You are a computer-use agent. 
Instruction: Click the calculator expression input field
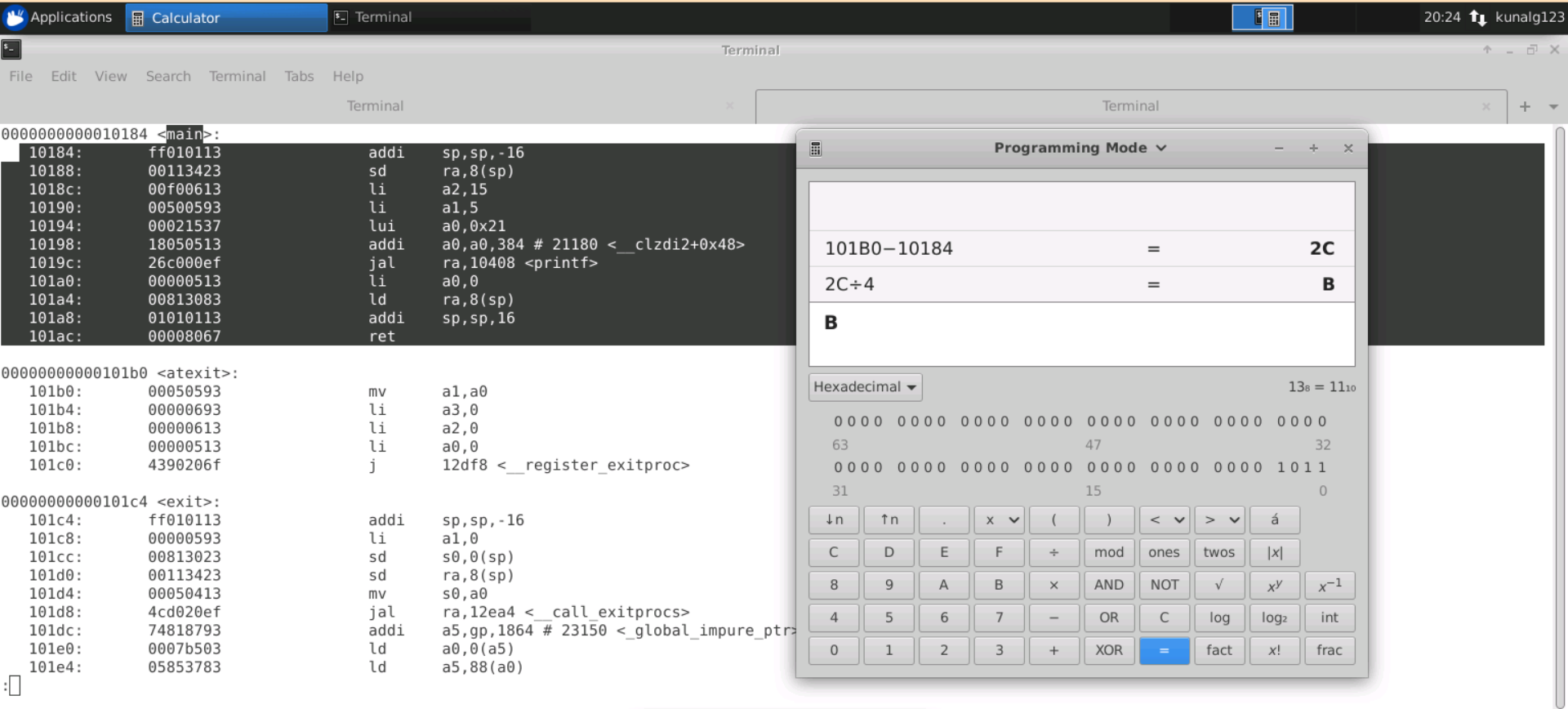(1081, 334)
